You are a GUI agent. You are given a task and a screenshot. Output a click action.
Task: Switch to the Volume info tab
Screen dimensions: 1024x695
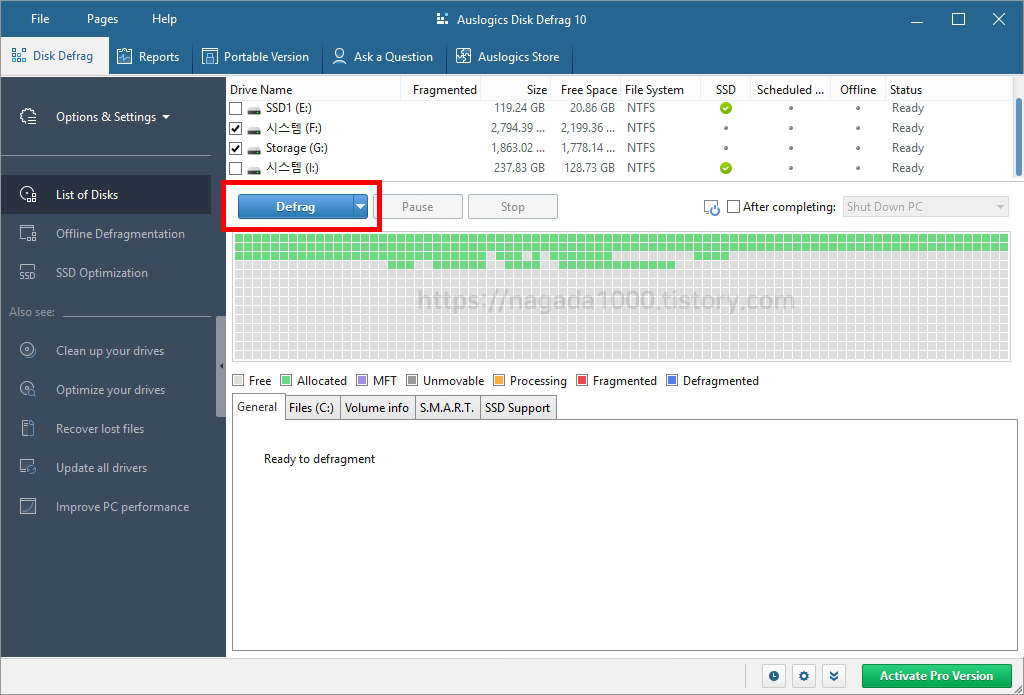[x=377, y=408]
